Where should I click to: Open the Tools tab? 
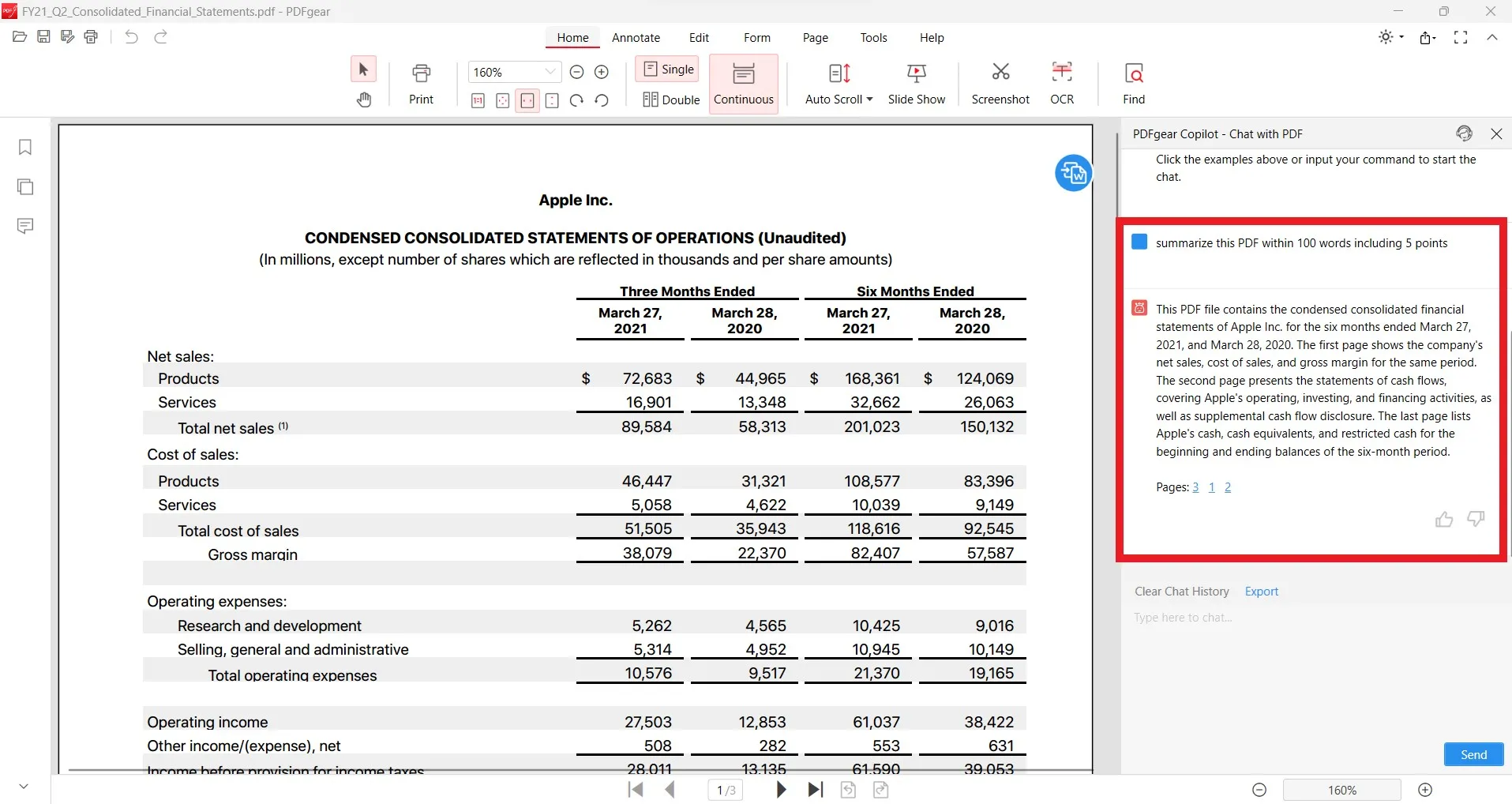[873, 37]
